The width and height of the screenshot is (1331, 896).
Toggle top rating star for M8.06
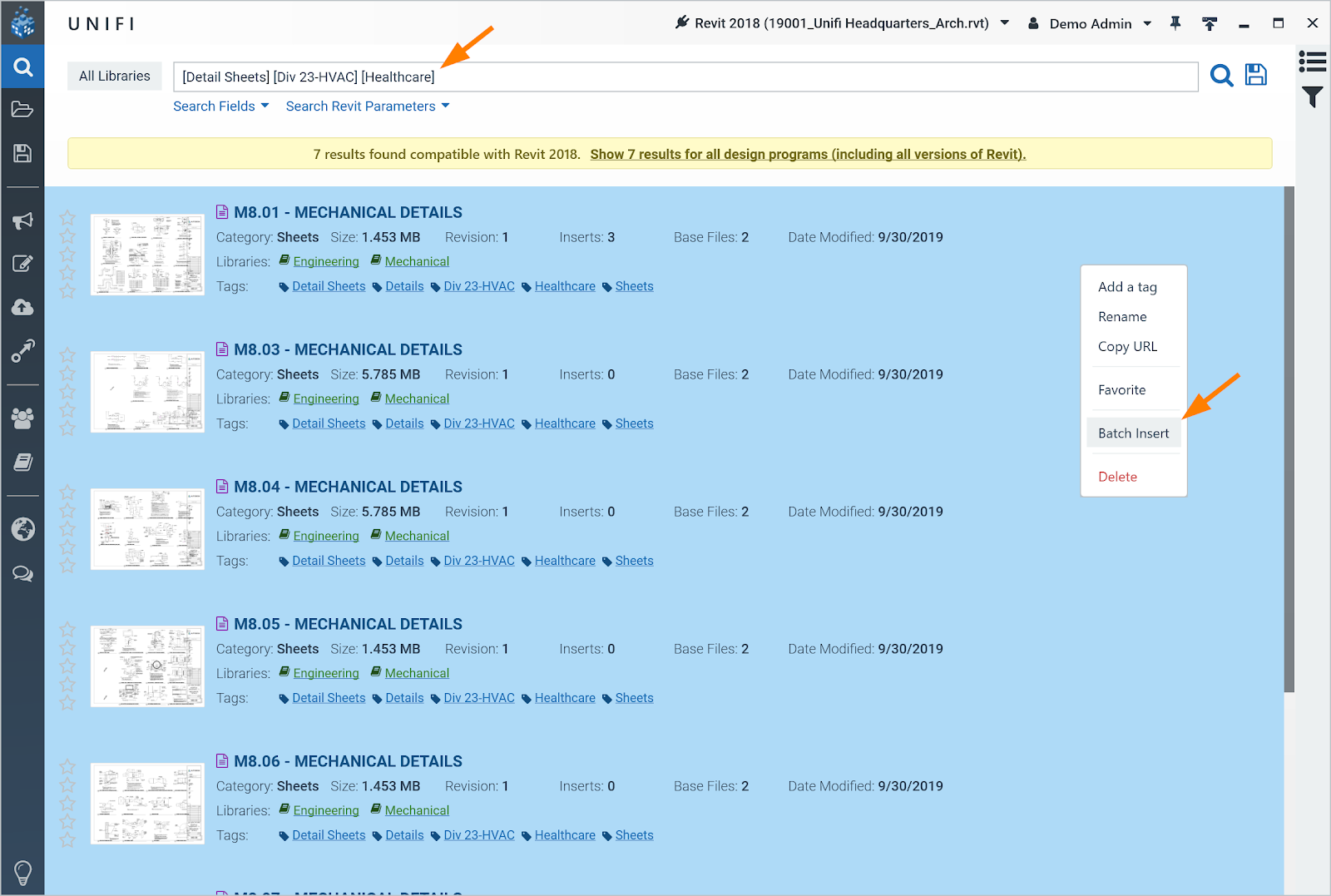click(x=67, y=767)
